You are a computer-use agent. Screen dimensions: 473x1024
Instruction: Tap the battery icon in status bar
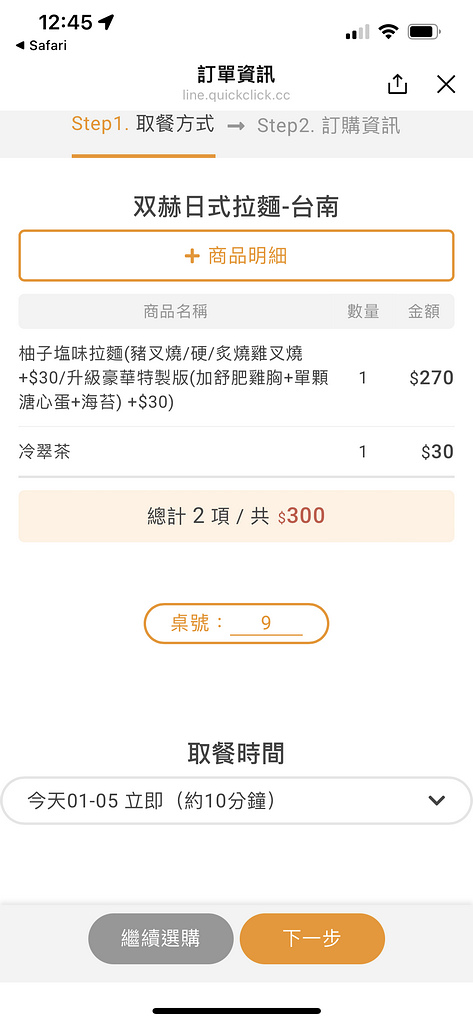(425, 31)
